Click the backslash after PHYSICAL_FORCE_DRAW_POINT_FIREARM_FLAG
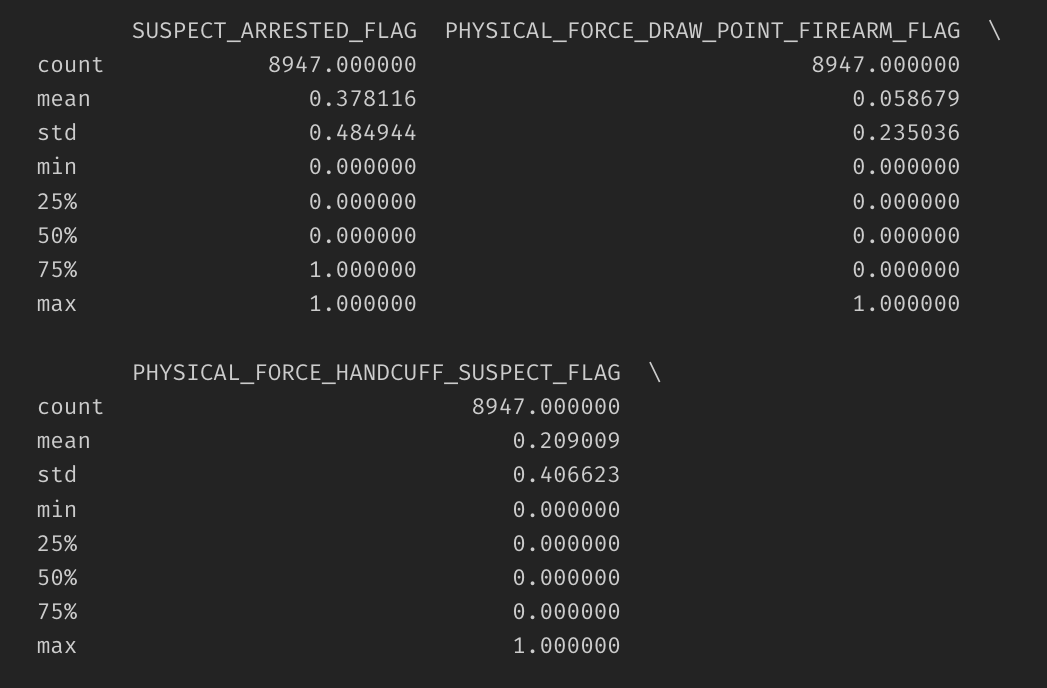This screenshot has width=1047, height=688. 994,31
